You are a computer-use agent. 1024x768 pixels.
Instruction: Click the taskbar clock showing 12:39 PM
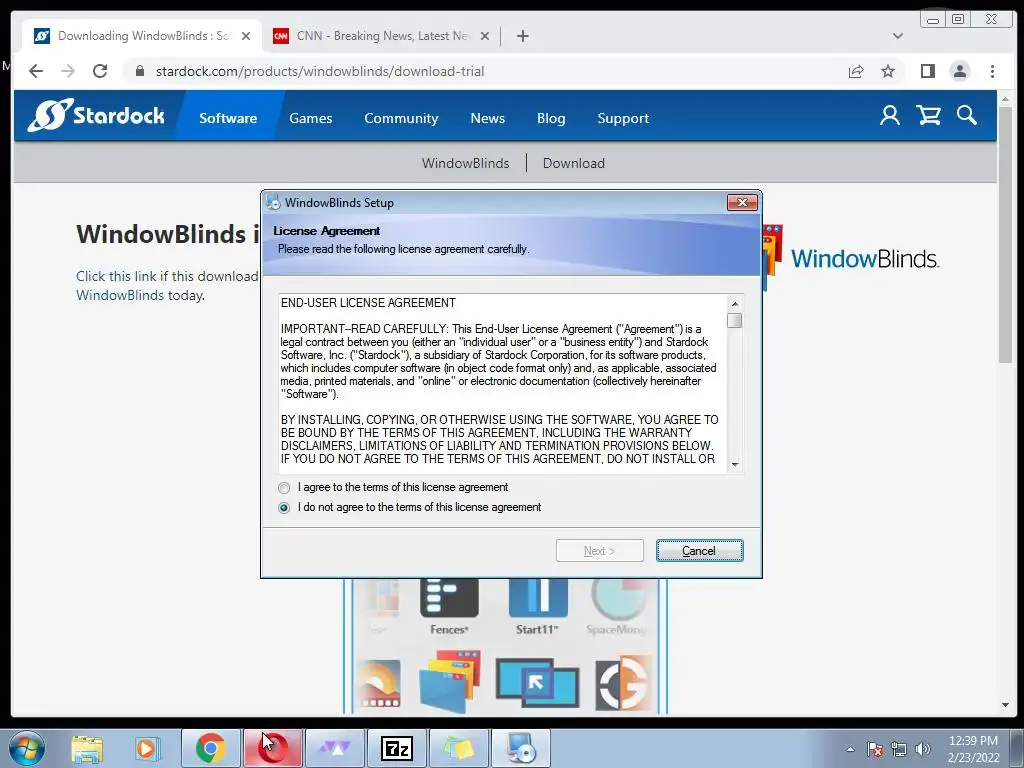pos(973,749)
